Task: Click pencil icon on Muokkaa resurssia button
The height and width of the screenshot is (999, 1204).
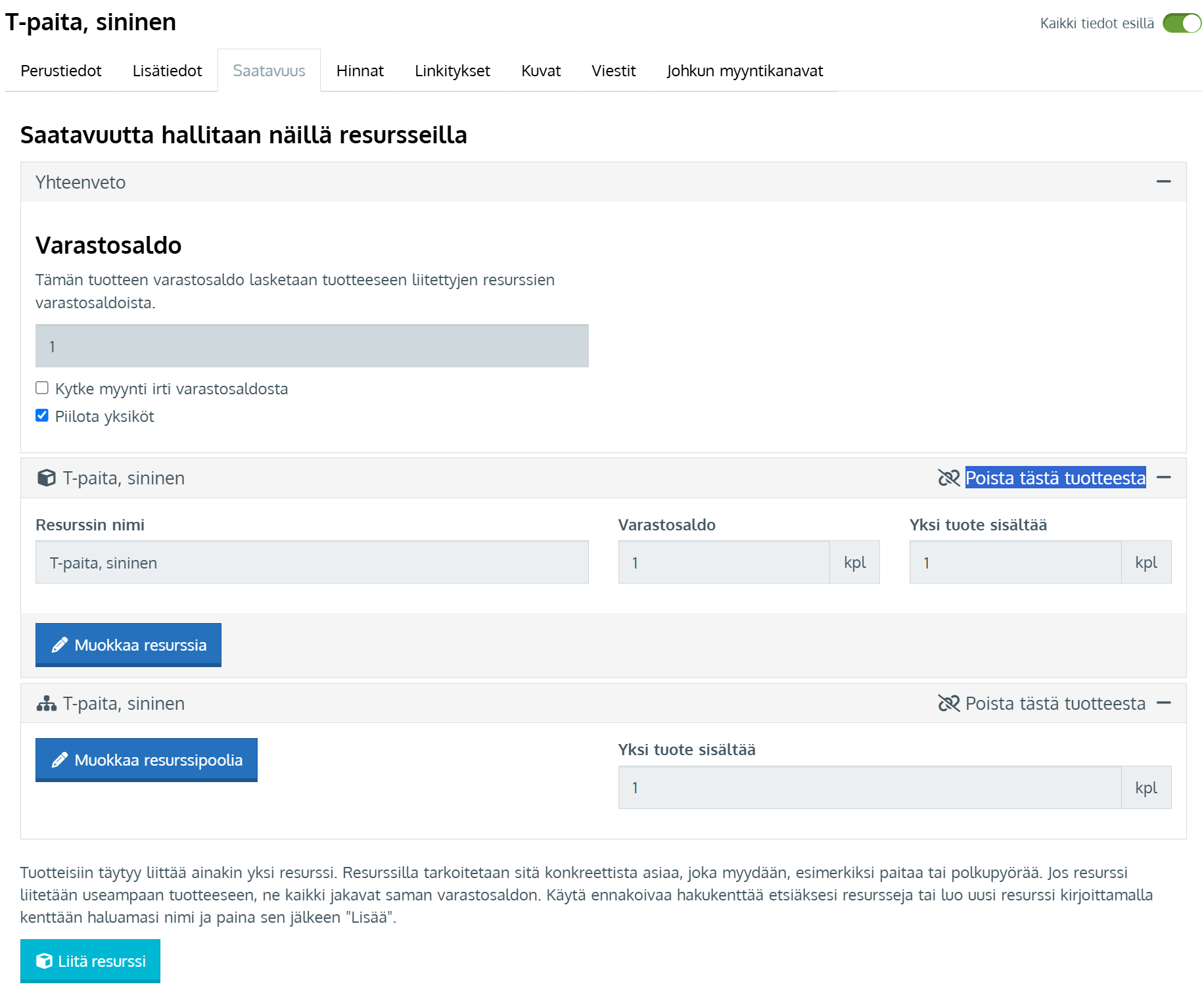Action: coord(60,645)
